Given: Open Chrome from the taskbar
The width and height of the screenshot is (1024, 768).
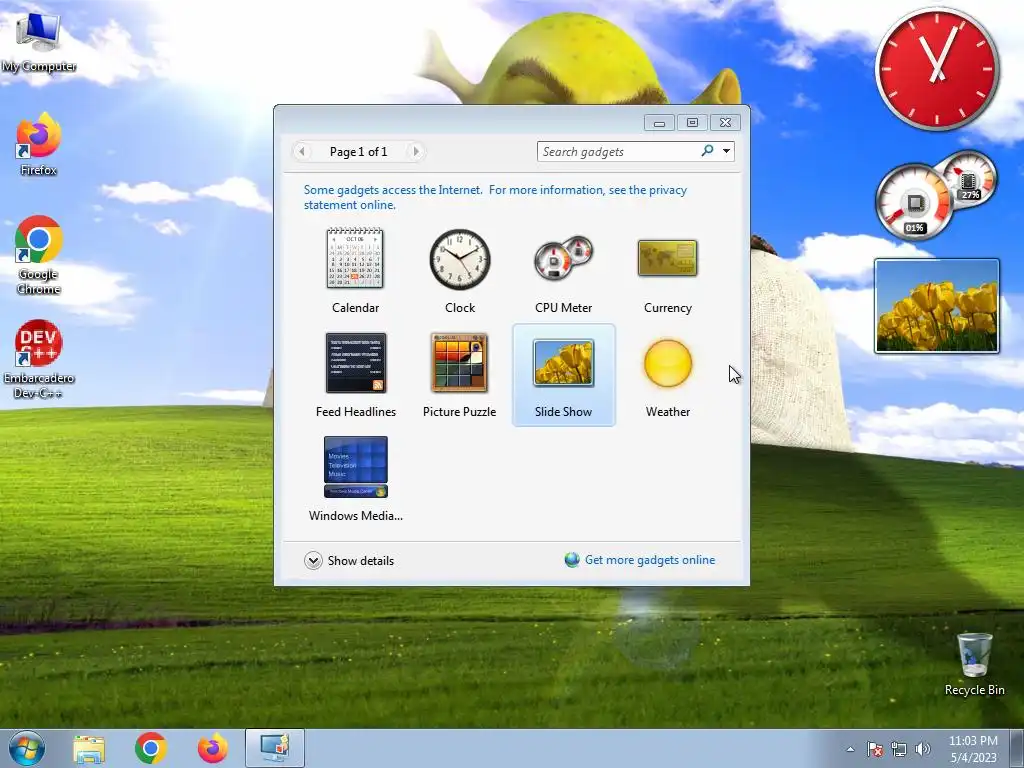Looking at the screenshot, I should point(151,748).
